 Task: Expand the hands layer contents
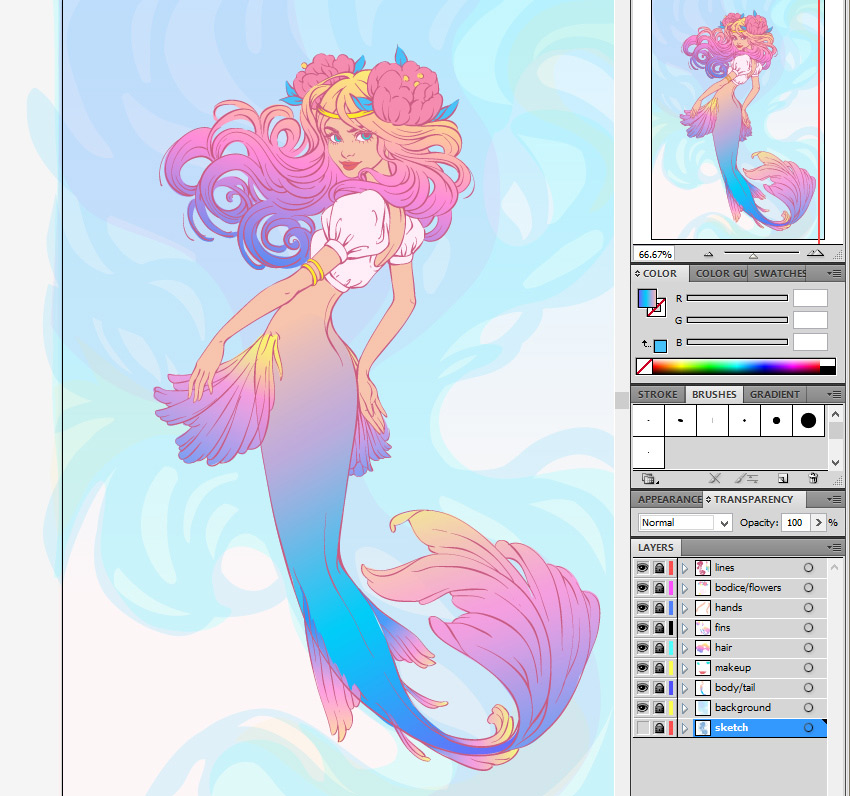[685, 607]
